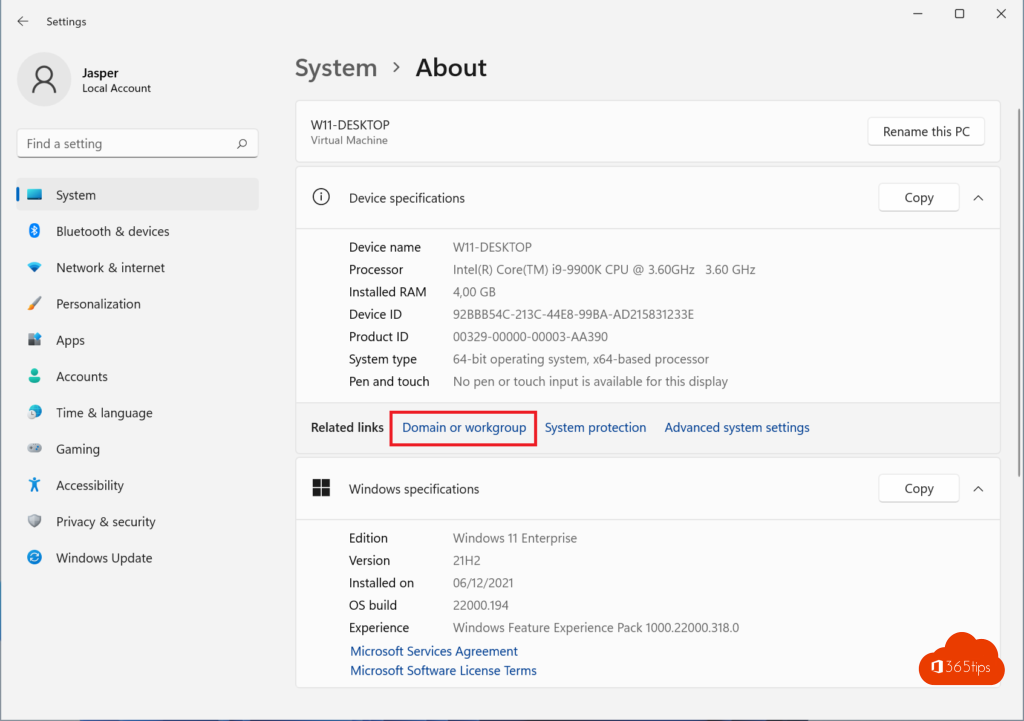Click Rename this PC button

point(926,131)
